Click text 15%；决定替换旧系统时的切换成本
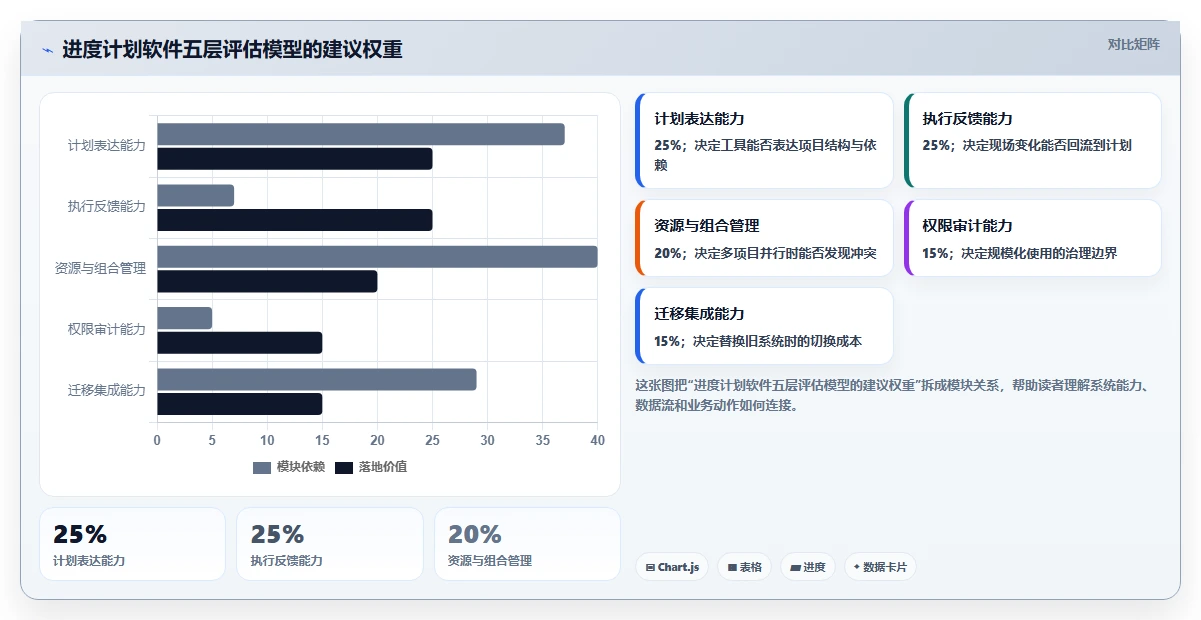Screen dimensions: 1201x620 point(758,341)
